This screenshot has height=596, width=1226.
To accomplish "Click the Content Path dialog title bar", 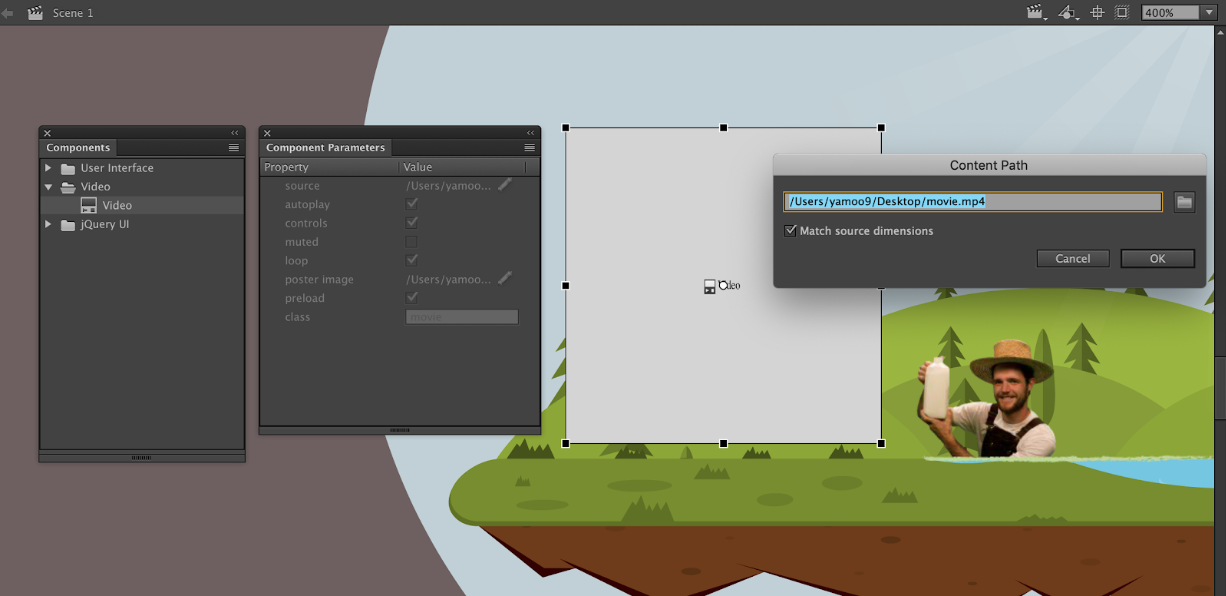I will click(989, 166).
